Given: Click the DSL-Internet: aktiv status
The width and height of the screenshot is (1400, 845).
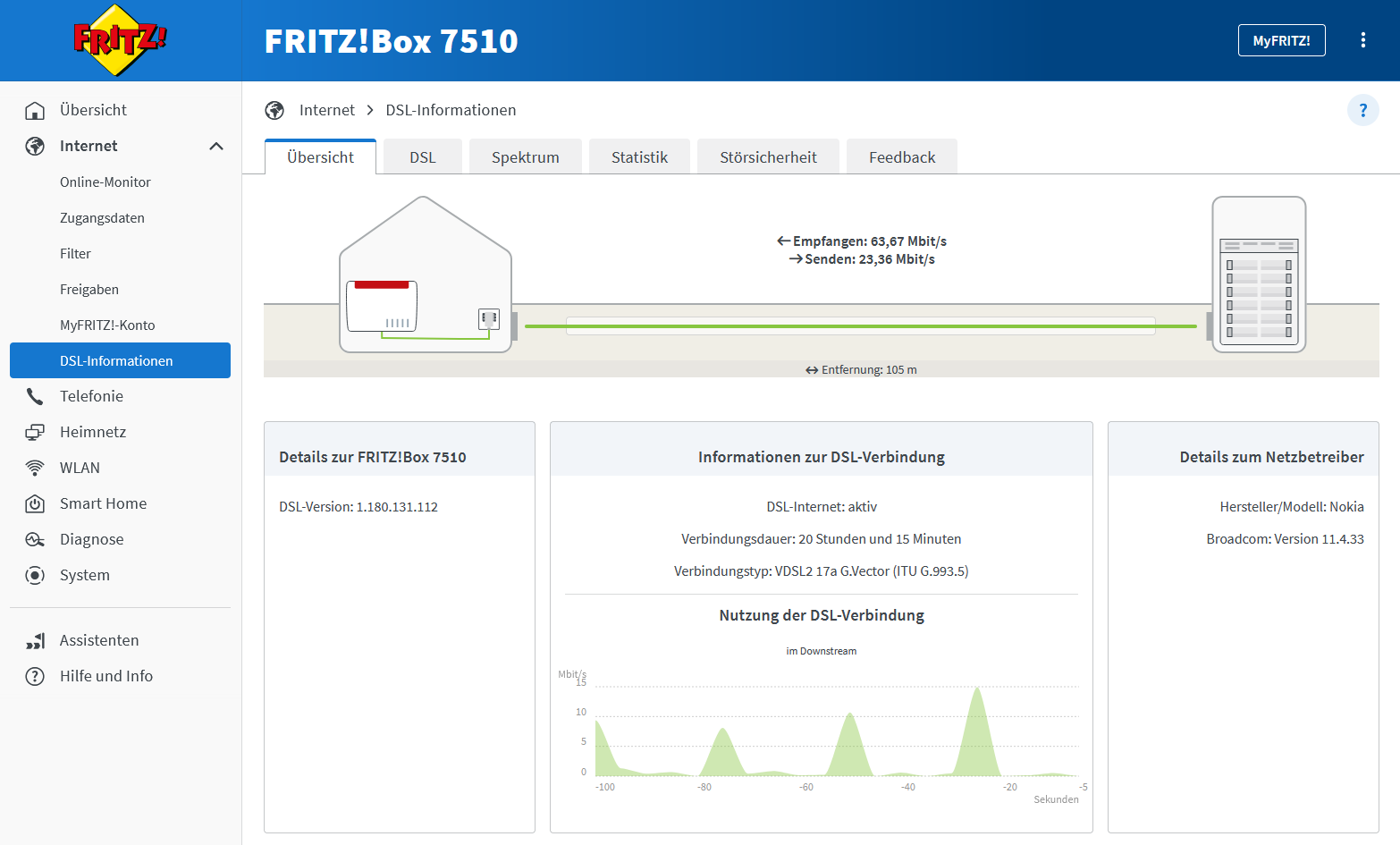Looking at the screenshot, I should coord(822,507).
